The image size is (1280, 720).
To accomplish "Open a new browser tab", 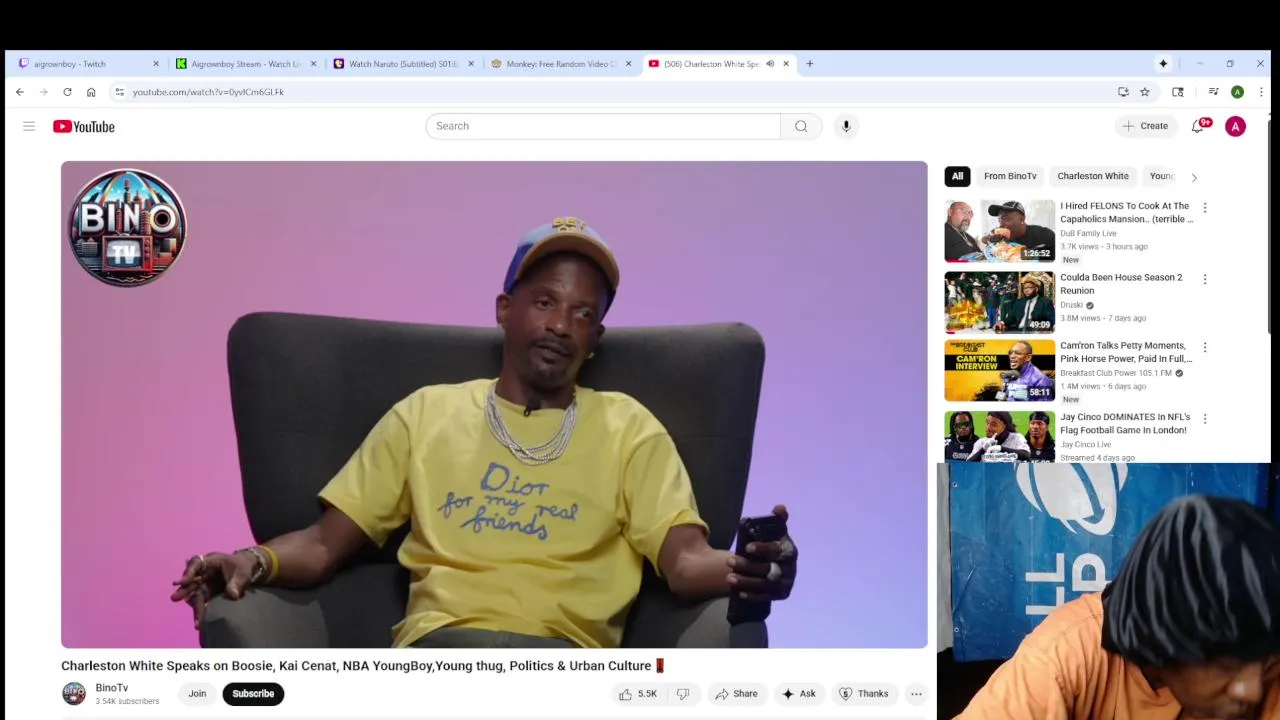I will click(x=810, y=64).
